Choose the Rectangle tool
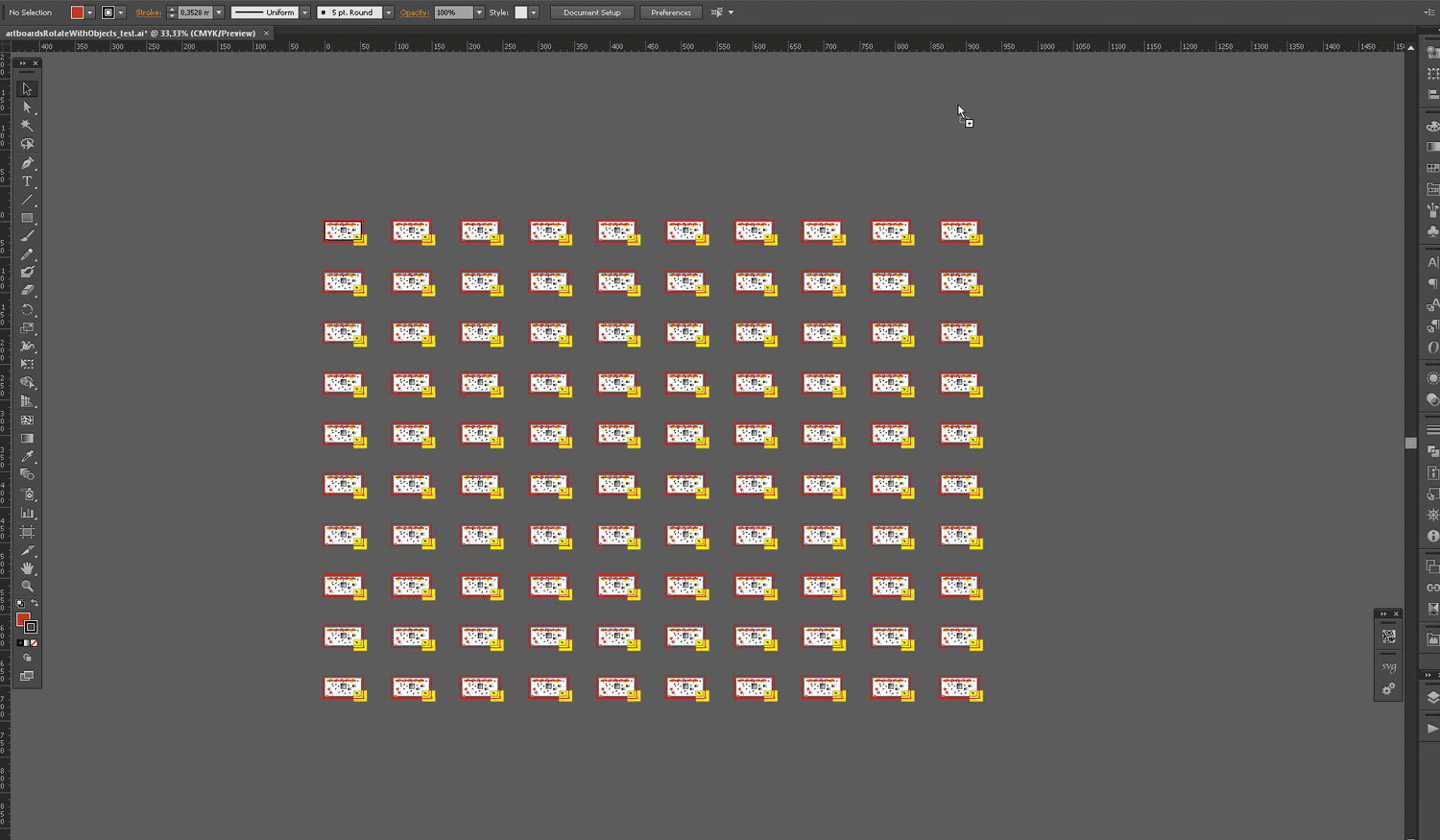 [27, 218]
